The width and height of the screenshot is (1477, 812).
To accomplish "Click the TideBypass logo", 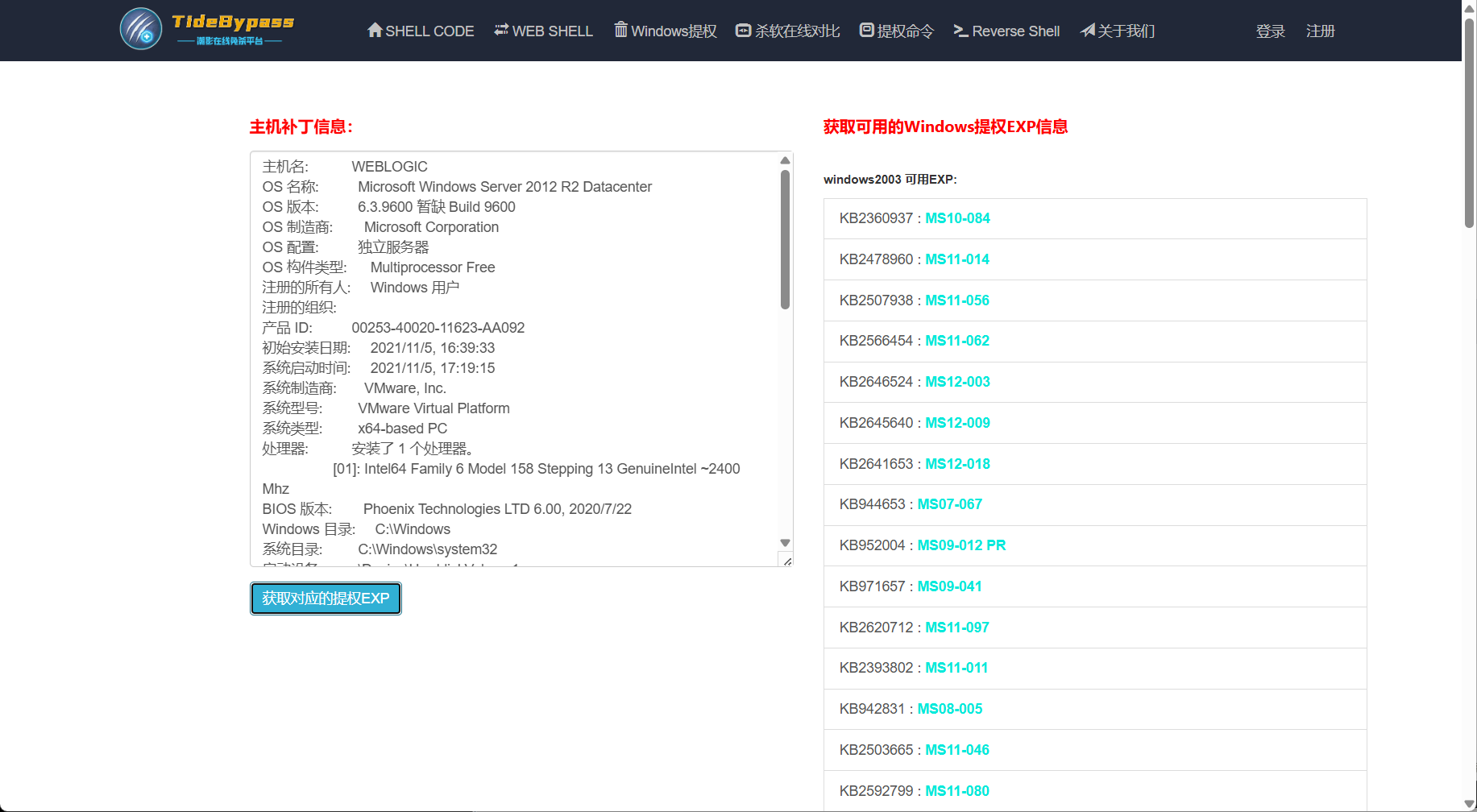I will point(207,29).
